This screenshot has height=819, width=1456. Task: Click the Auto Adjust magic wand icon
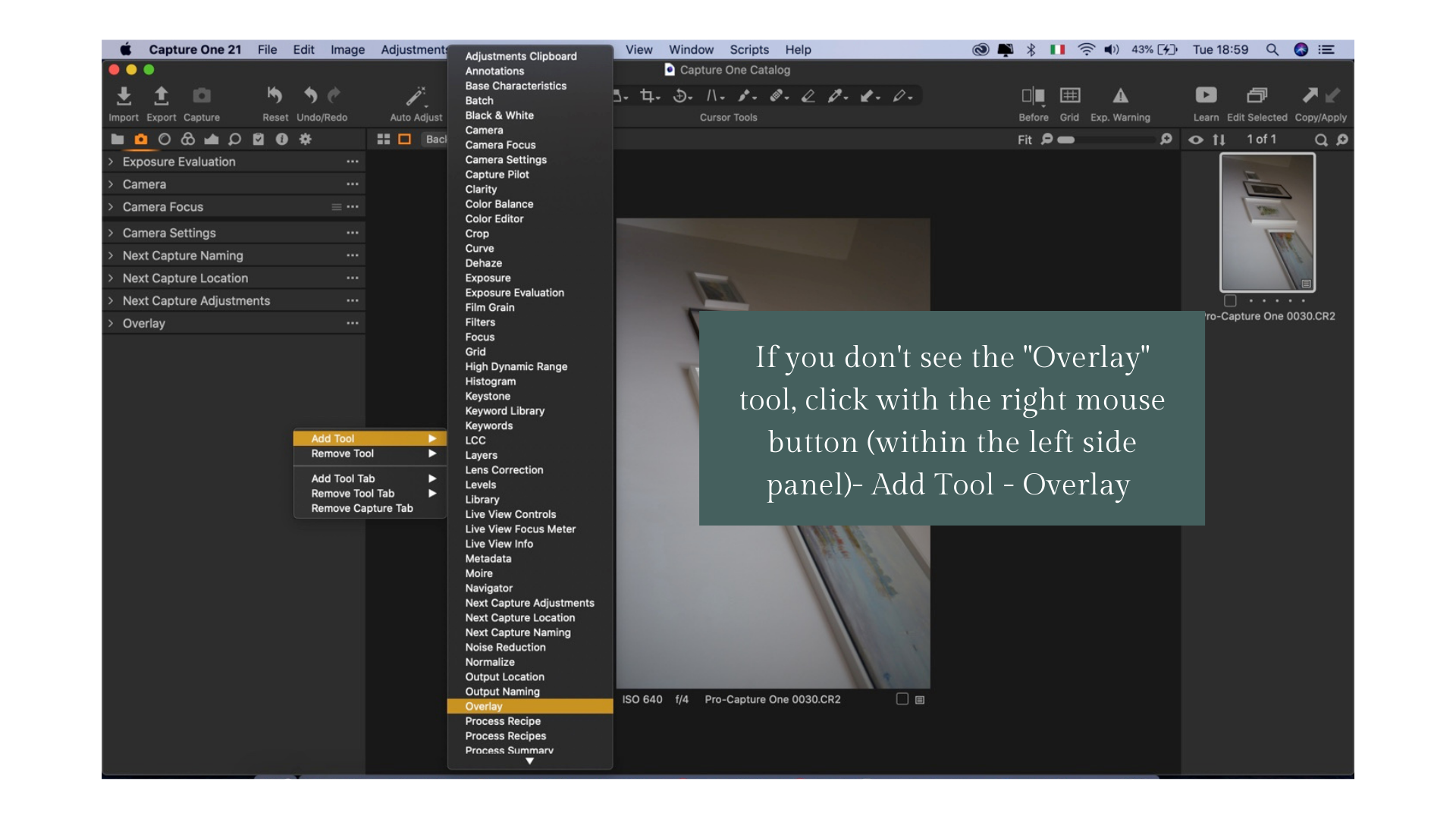[x=416, y=96]
